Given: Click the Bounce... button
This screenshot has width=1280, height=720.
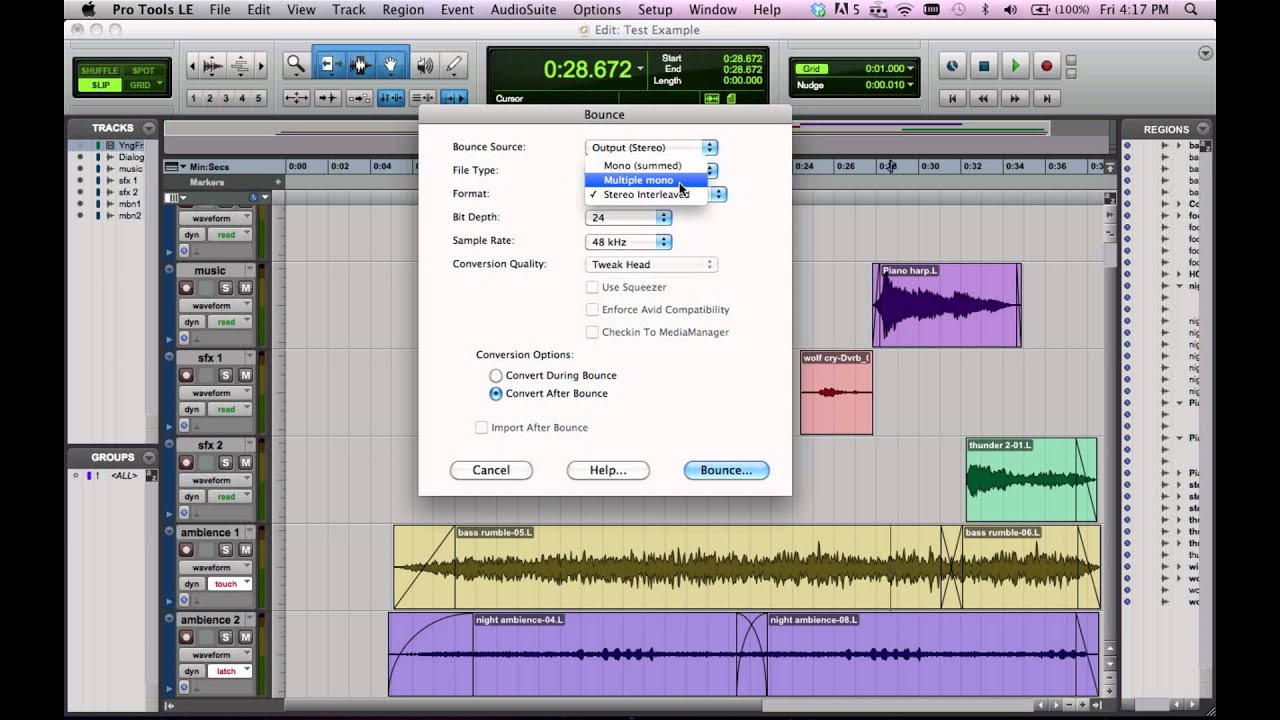Looking at the screenshot, I should 726,470.
